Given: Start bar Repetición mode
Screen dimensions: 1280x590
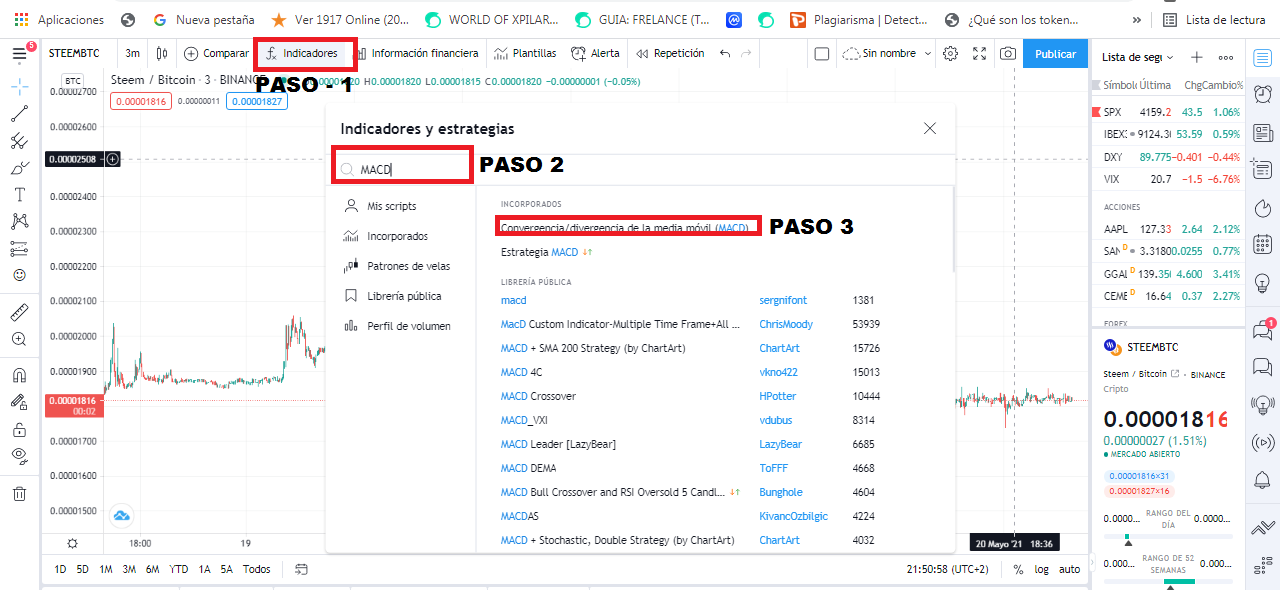Looking at the screenshot, I should [670, 53].
